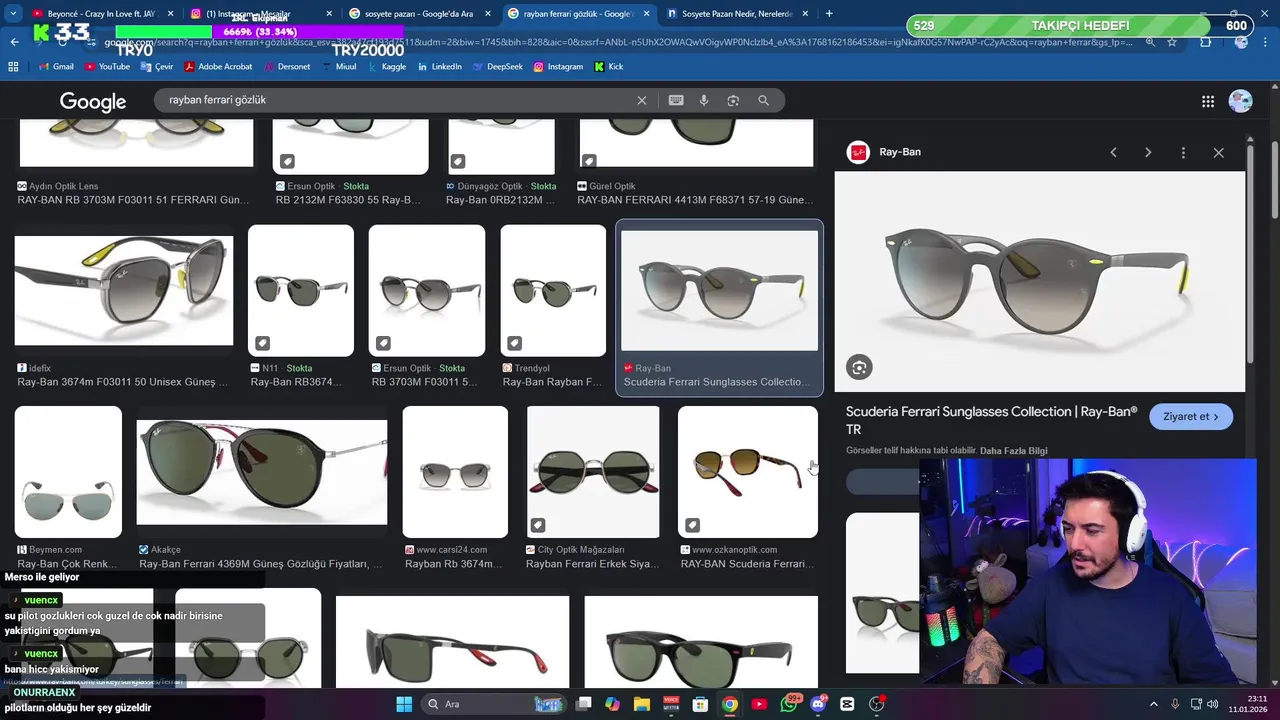
Task: Open the N11 Ray-Ban RB3674 thumbnail
Action: tap(301, 290)
